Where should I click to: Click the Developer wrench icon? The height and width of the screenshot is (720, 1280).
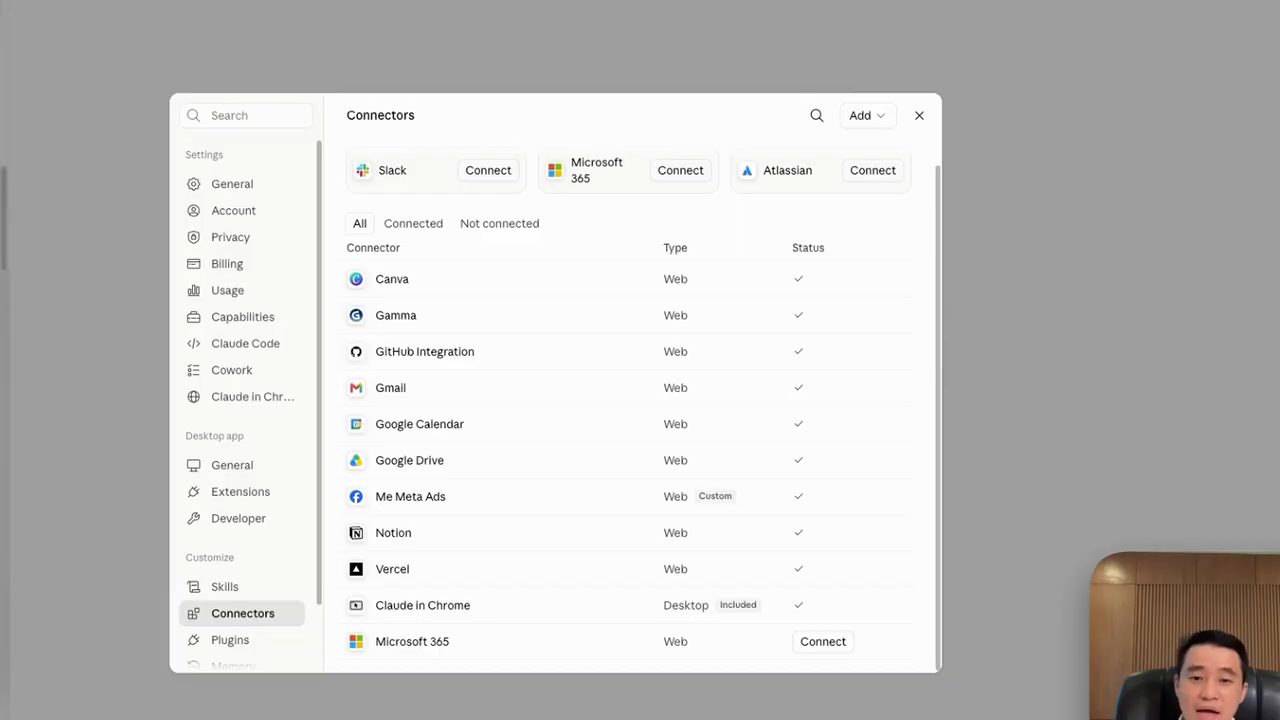[x=194, y=519]
